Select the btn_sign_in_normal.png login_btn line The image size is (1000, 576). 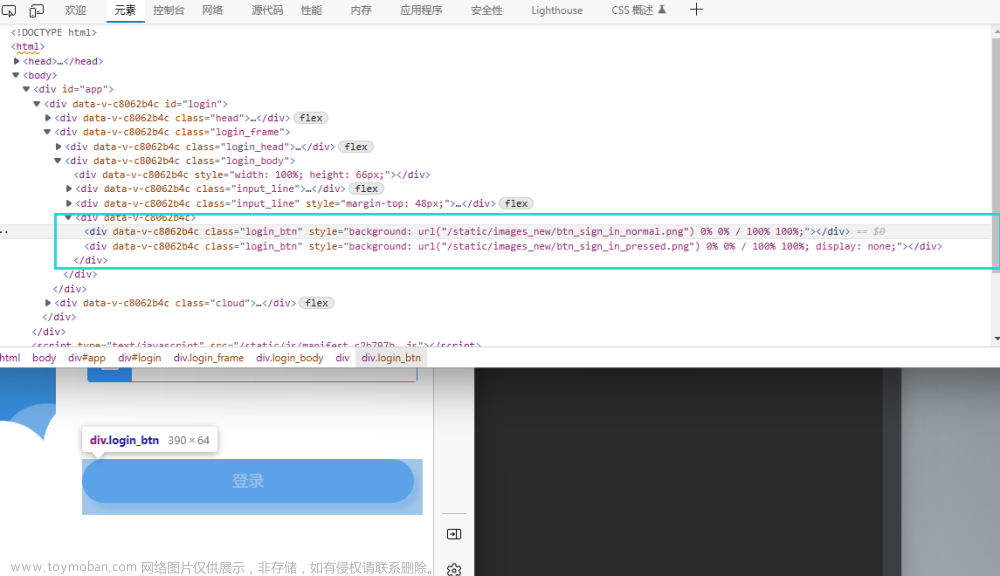coord(467,232)
